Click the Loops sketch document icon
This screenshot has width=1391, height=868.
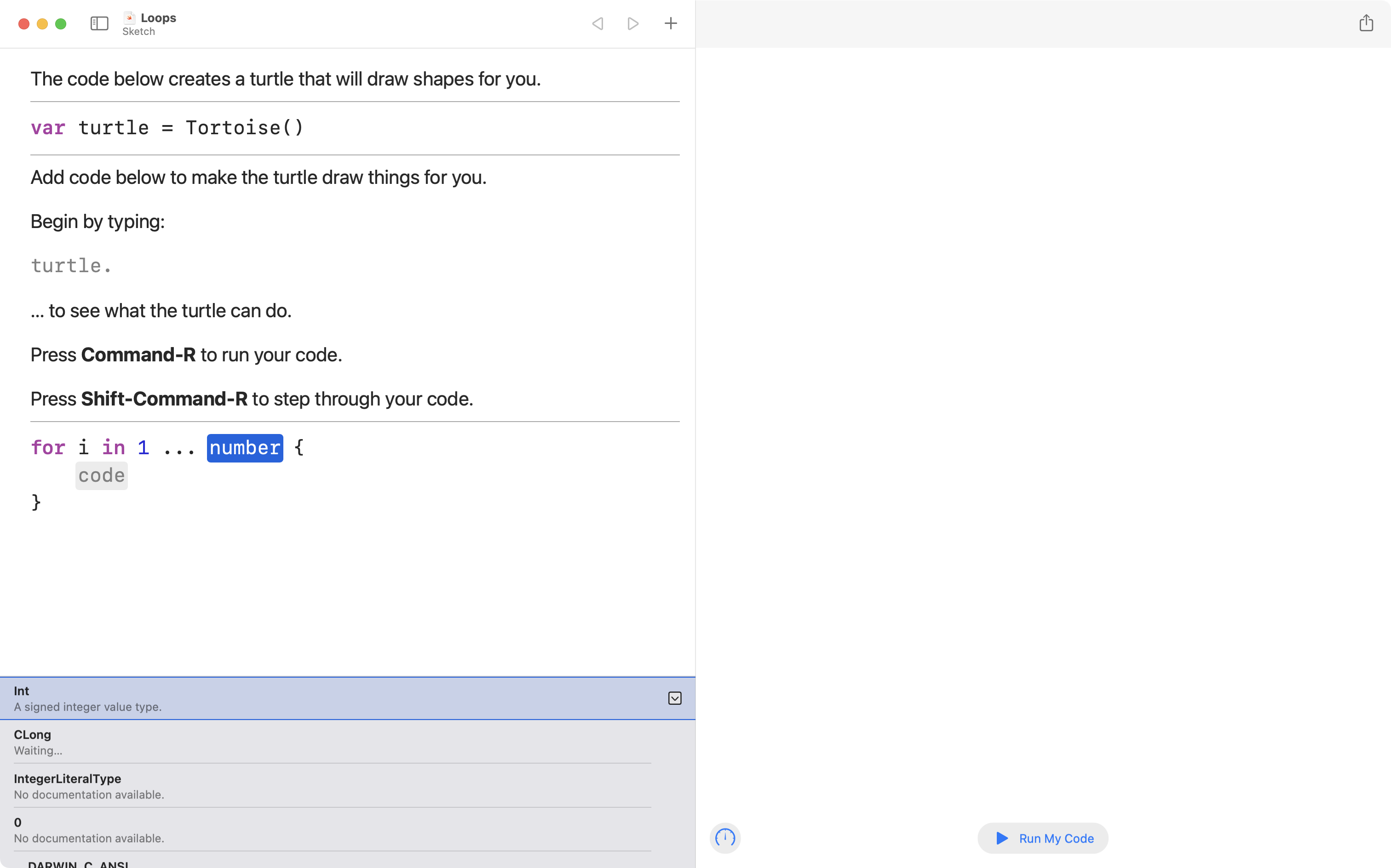(x=129, y=17)
